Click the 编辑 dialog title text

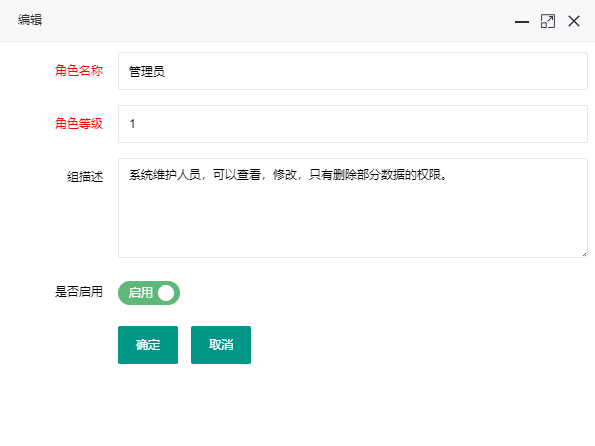point(30,20)
